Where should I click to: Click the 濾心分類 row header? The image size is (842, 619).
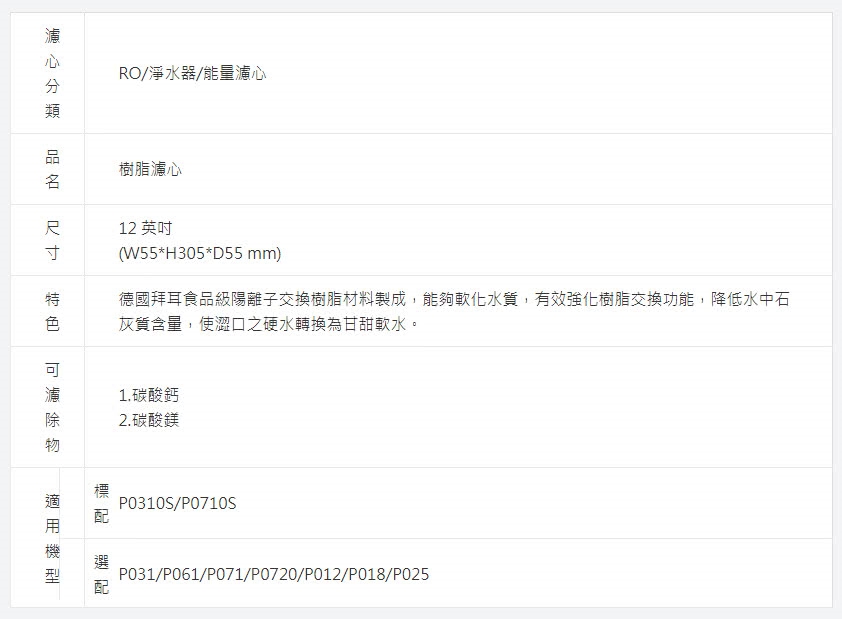click(52, 73)
